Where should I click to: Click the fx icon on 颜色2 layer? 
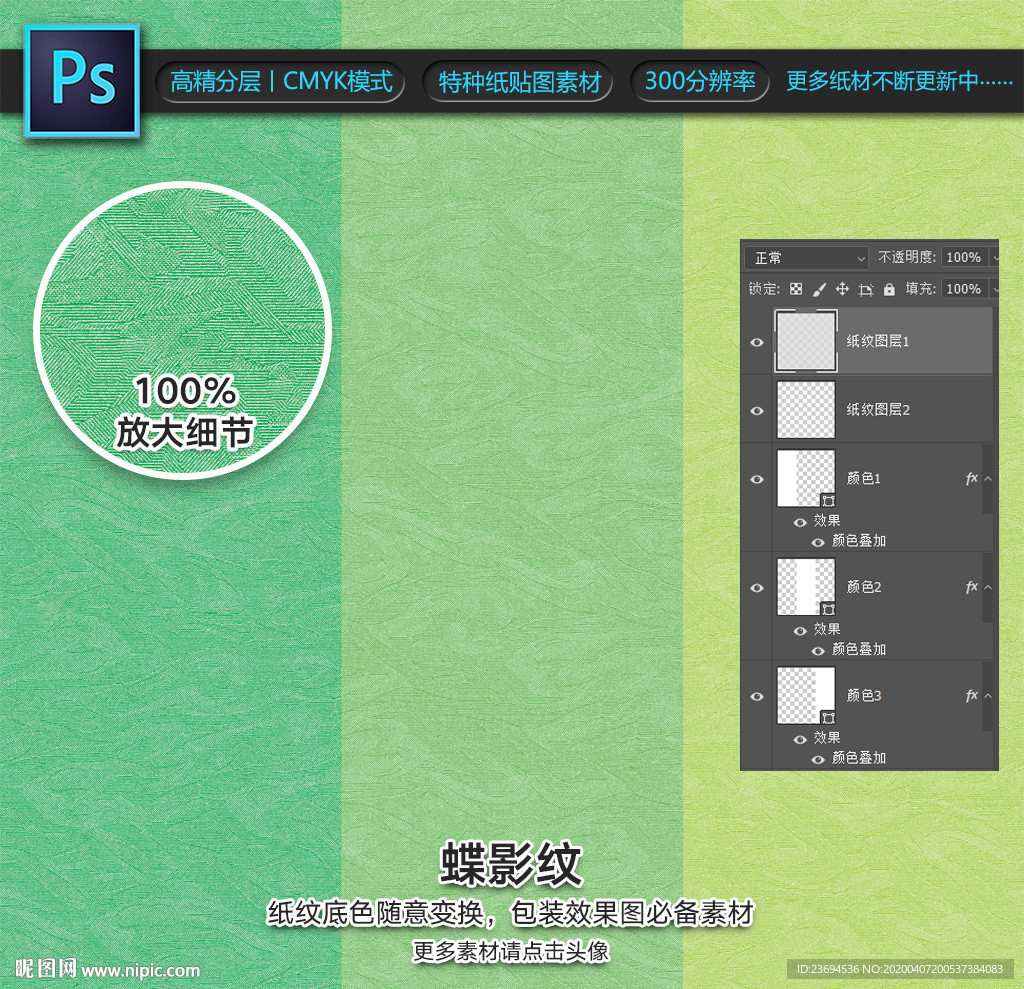972,587
